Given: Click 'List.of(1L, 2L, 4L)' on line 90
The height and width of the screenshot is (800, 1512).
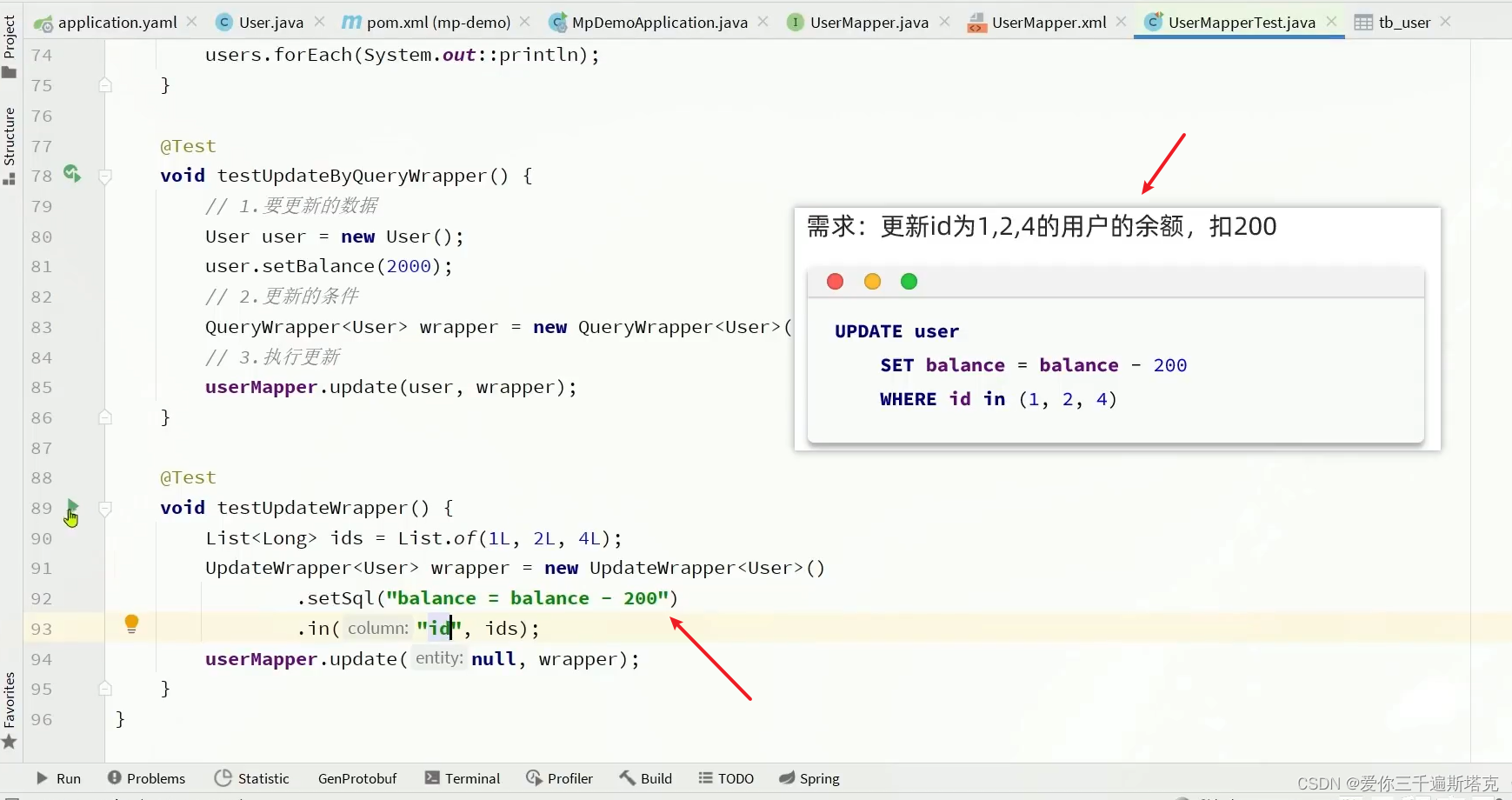Looking at the screenshot, I should click(x=503, y=538).
